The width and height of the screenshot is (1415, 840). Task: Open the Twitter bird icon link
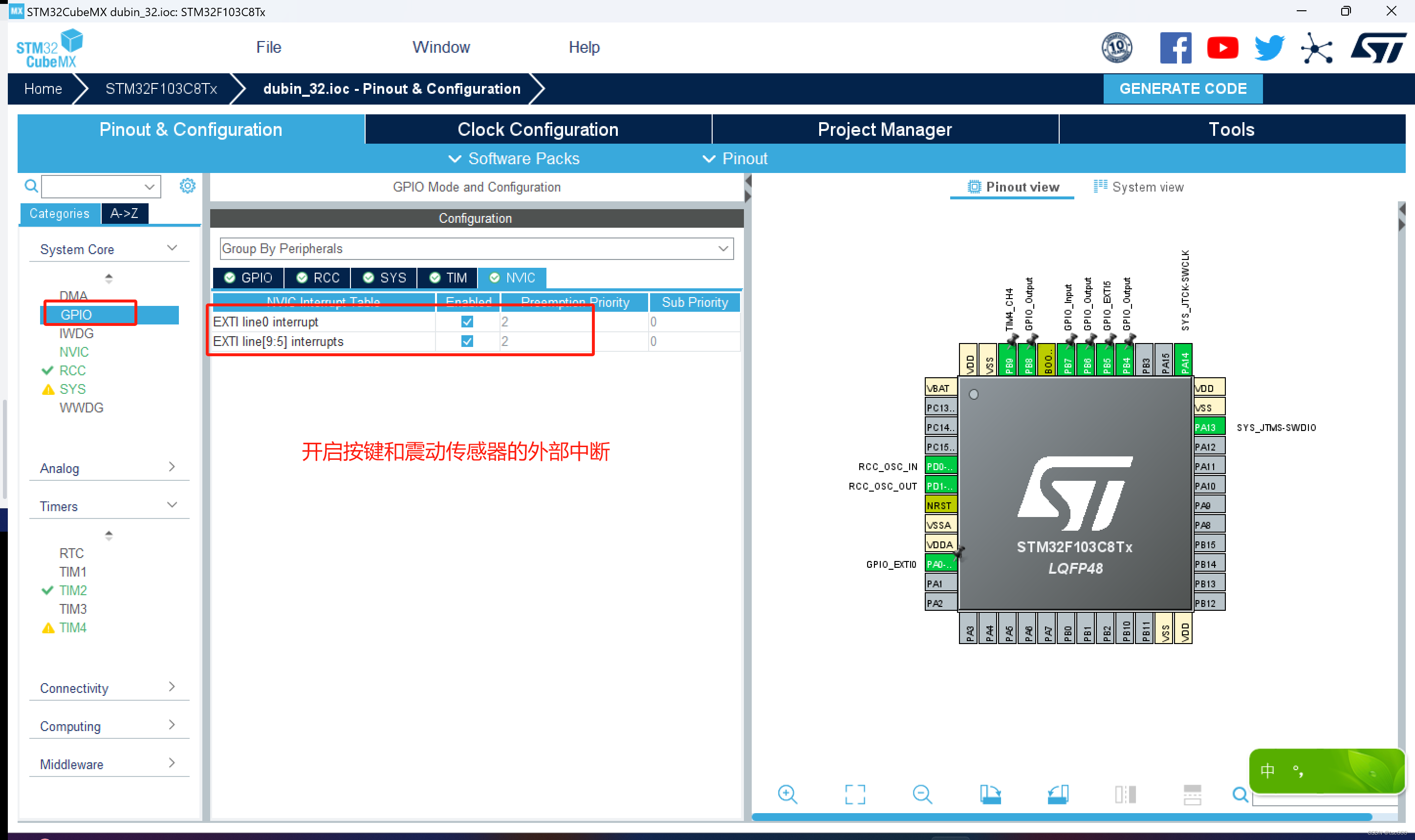click(x=1269, y=47)
